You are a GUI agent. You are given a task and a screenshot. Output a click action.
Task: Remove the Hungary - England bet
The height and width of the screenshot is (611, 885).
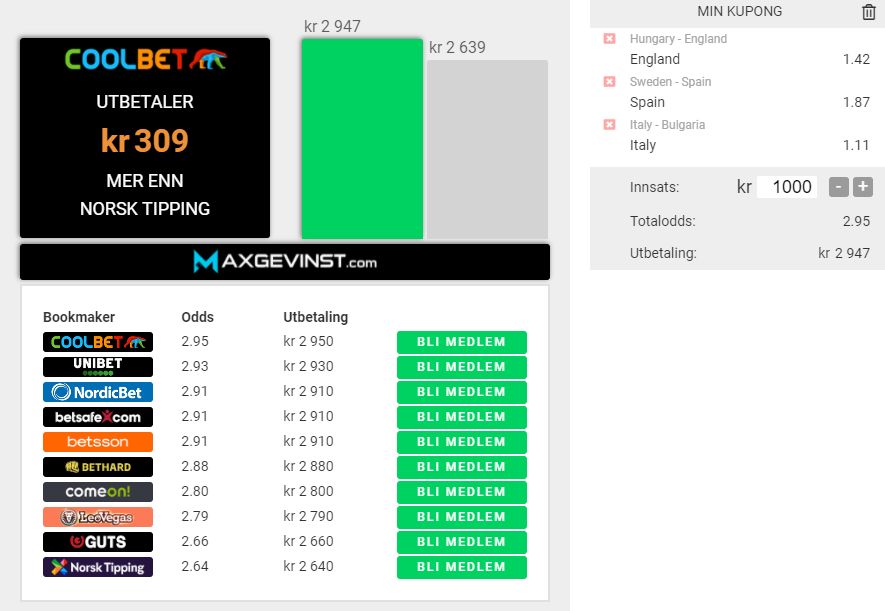pos(610,38)
